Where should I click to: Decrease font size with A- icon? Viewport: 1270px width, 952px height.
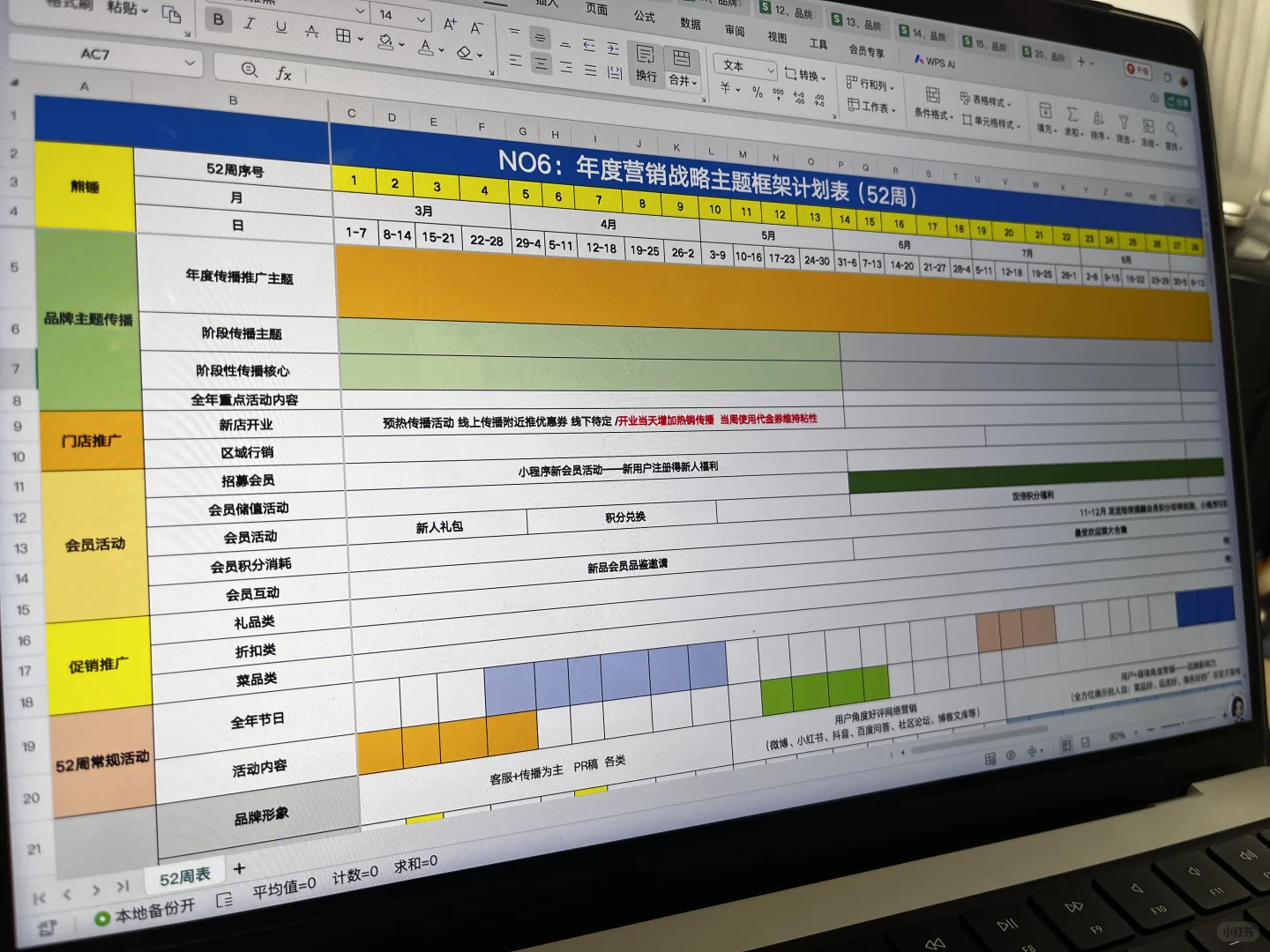pos(476,28)
